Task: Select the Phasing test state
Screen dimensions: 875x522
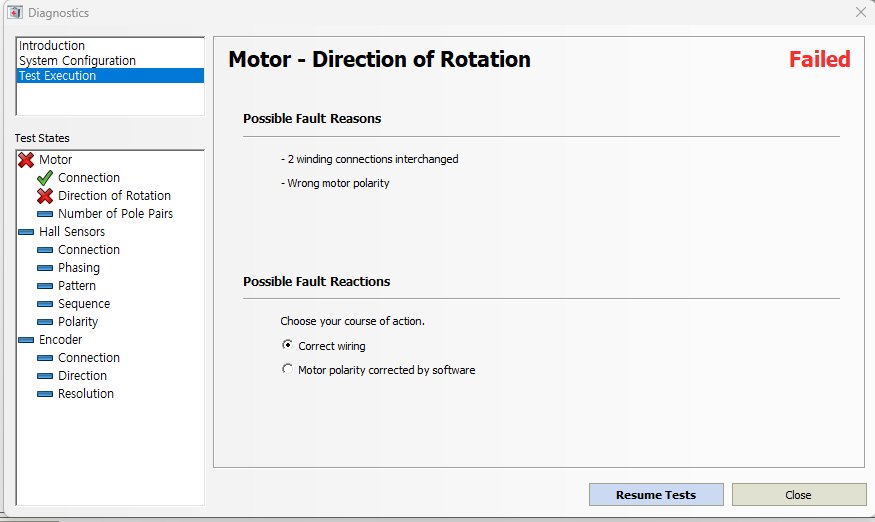Action: pos(79,268)
